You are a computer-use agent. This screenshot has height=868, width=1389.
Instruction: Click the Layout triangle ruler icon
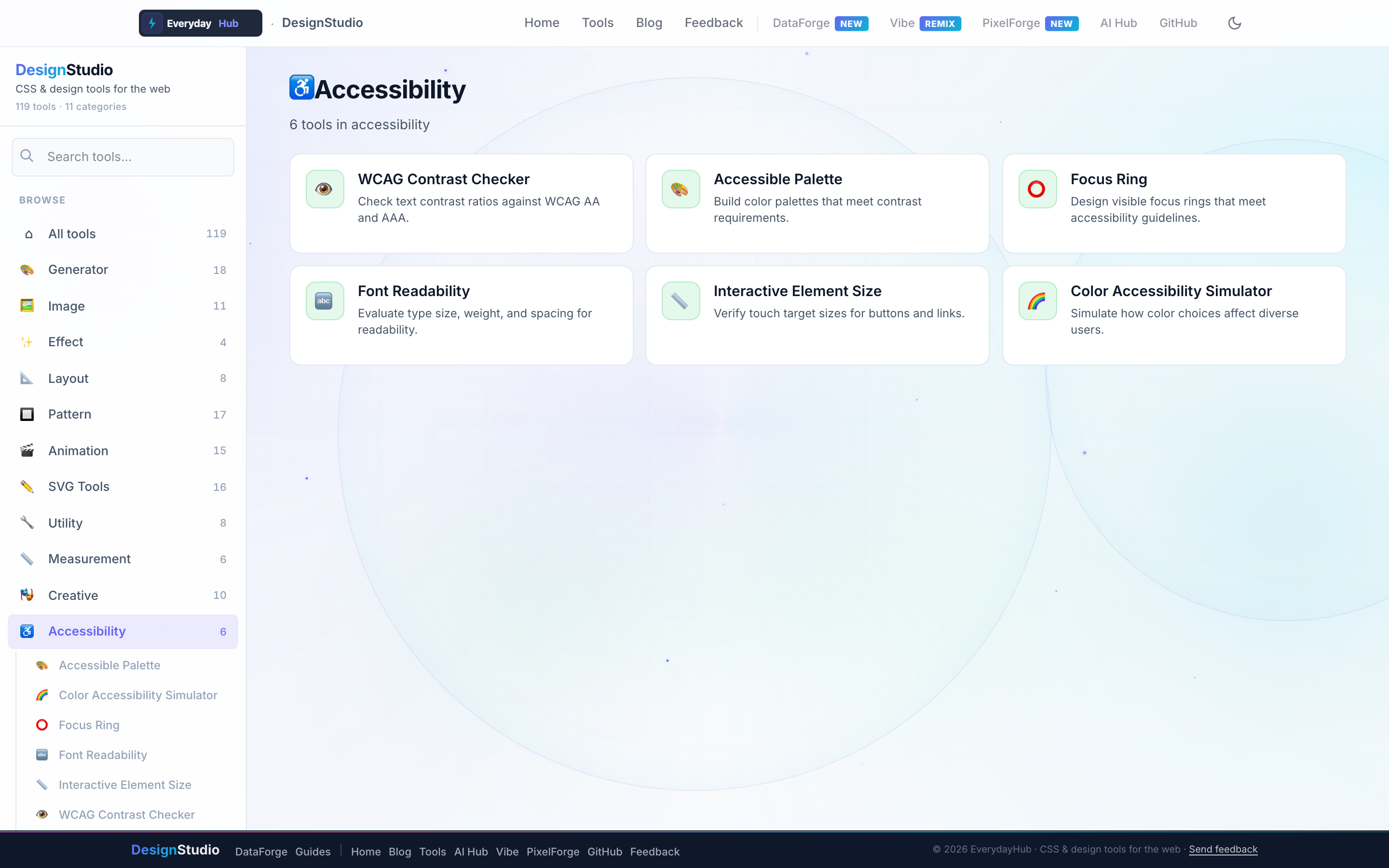[27, 379]
